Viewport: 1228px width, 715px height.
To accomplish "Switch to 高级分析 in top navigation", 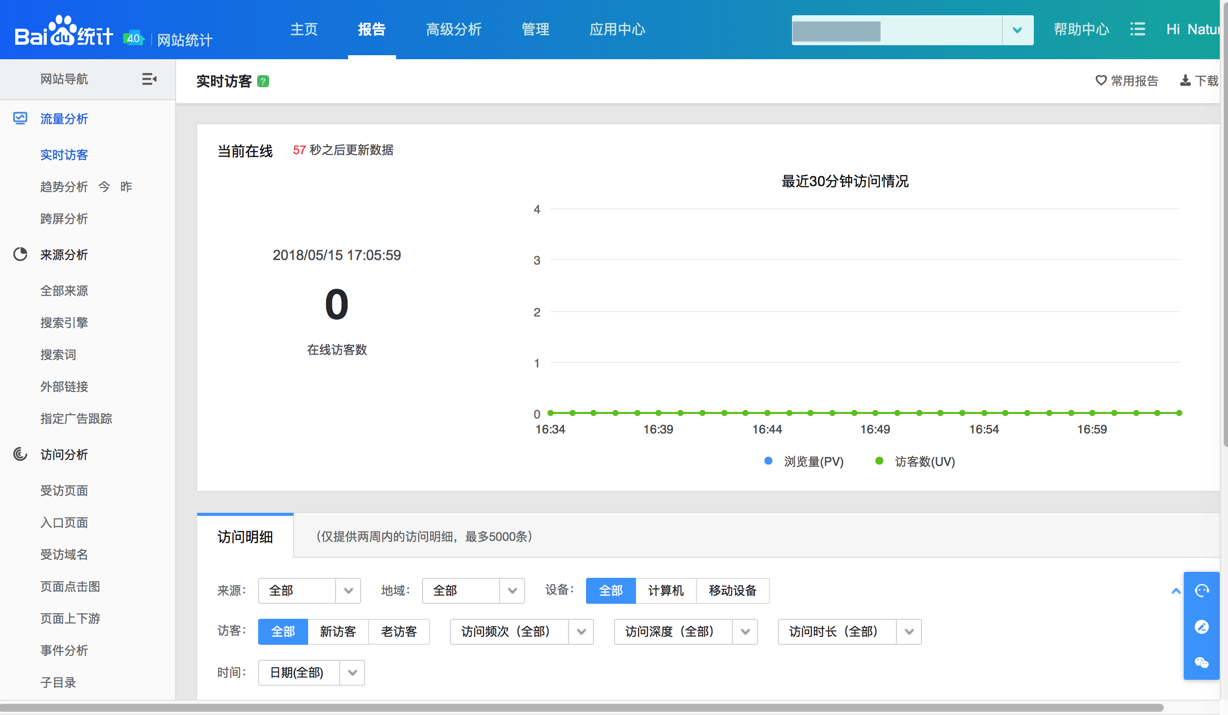I will click(x=453, y=30).
